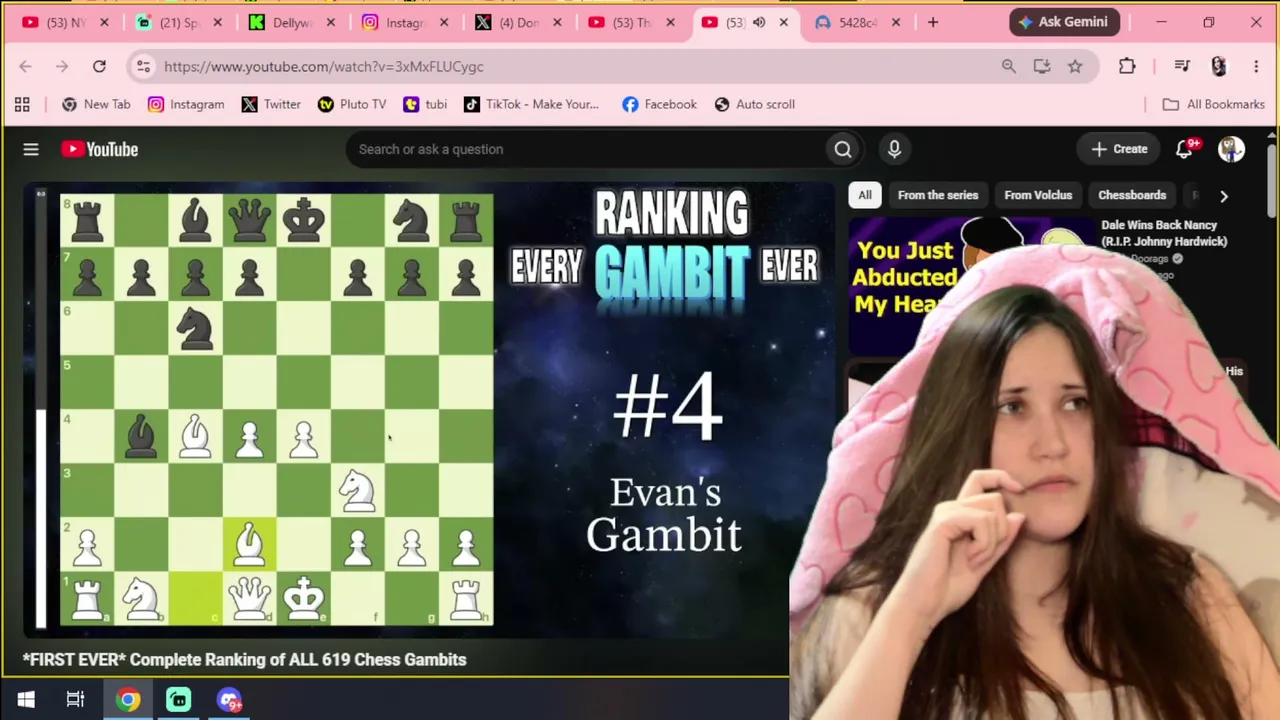Viewport: 1280px width, 720px height.
Task: Close the NY YouTube tab
Action: pyautogui.click(x=104, y=22)
